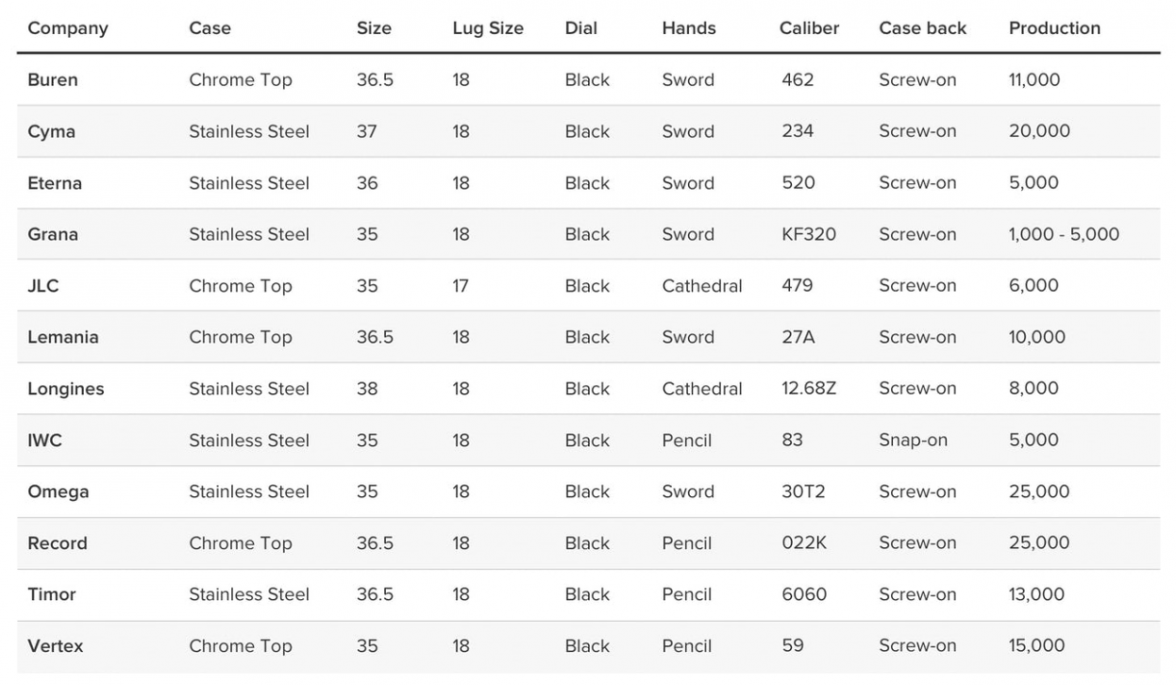This screenshot has height=685, width=1176.
Task: Select the Snap-on case back cell
Action: (912, 440)
